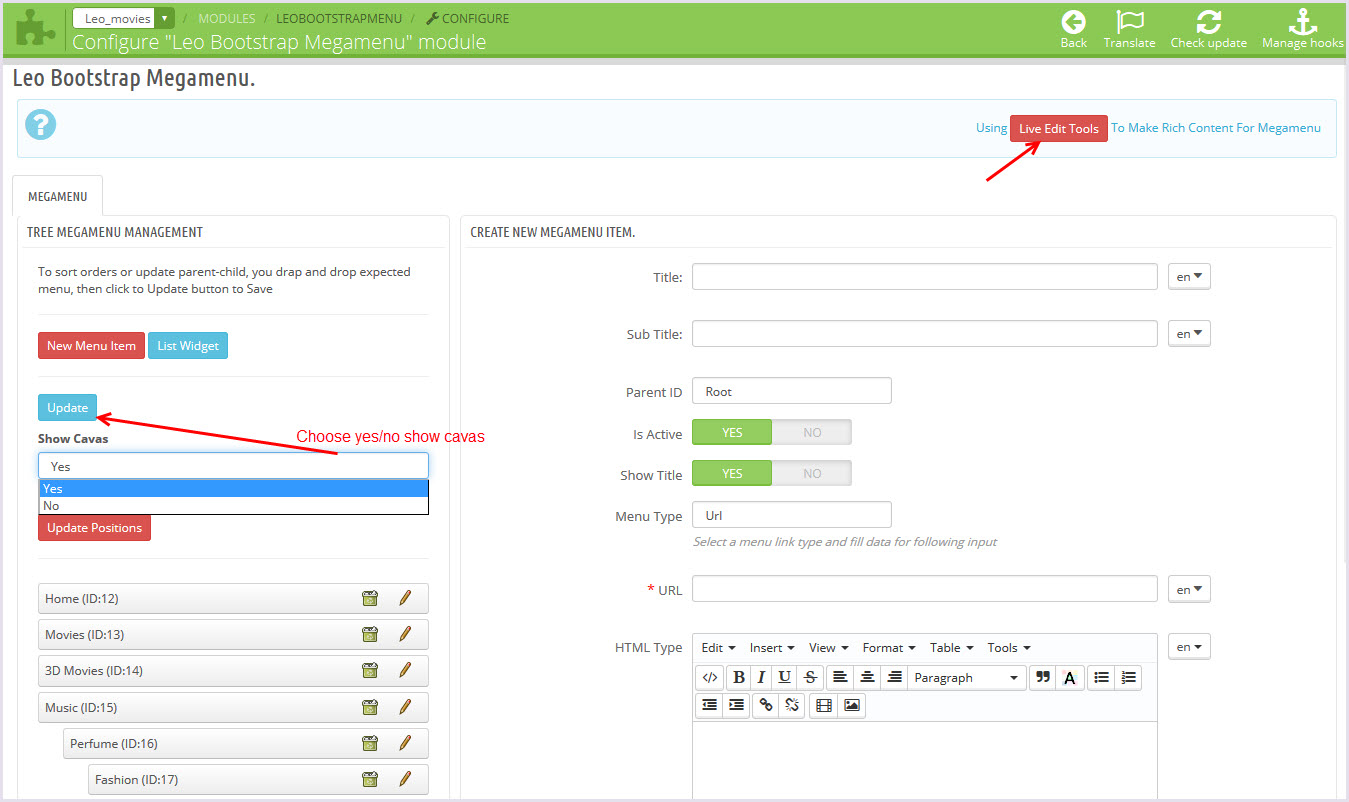Open source code view in editor
This screenshot has height=802, width=1349.
(710, 677)
